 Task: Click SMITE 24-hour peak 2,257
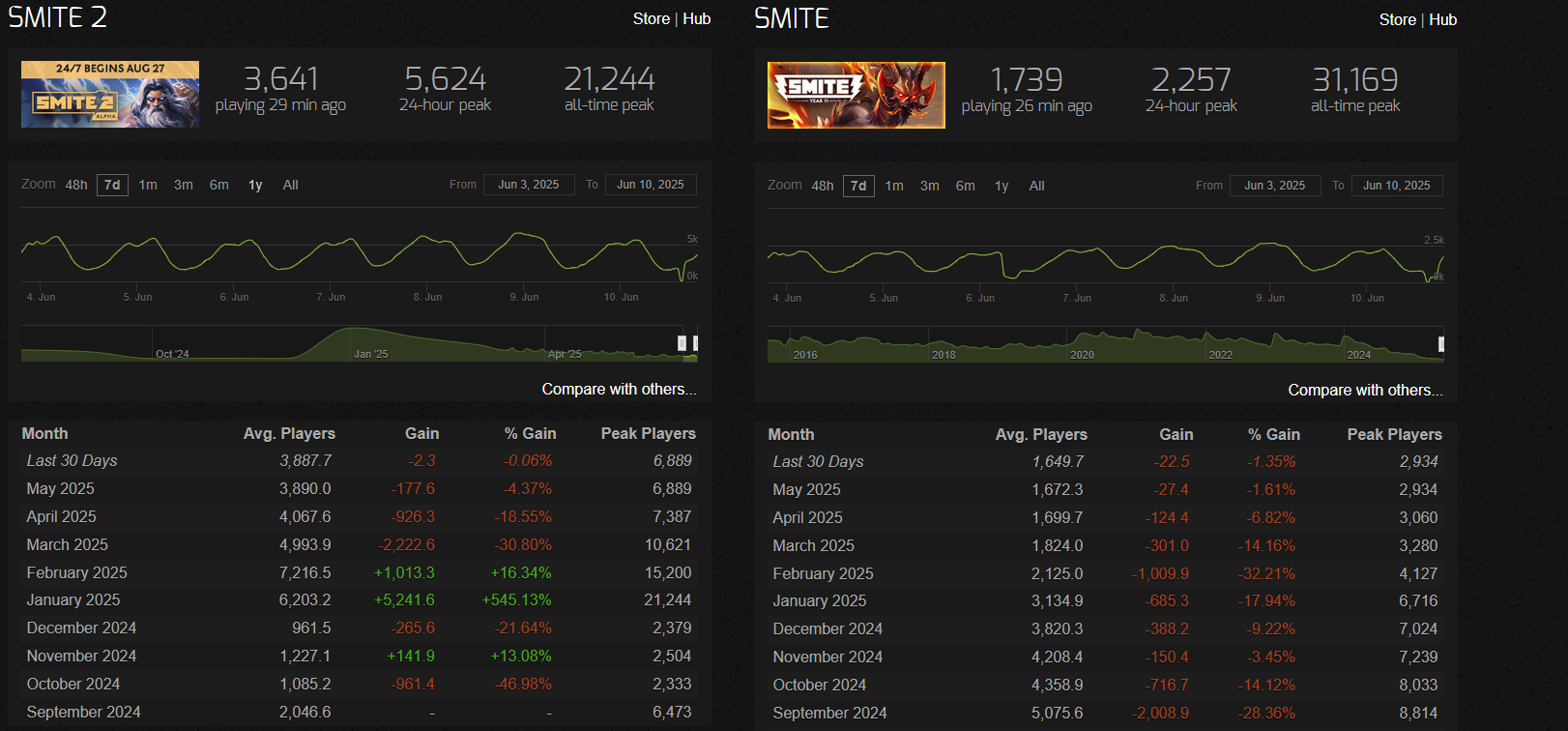pos(1191,79)
